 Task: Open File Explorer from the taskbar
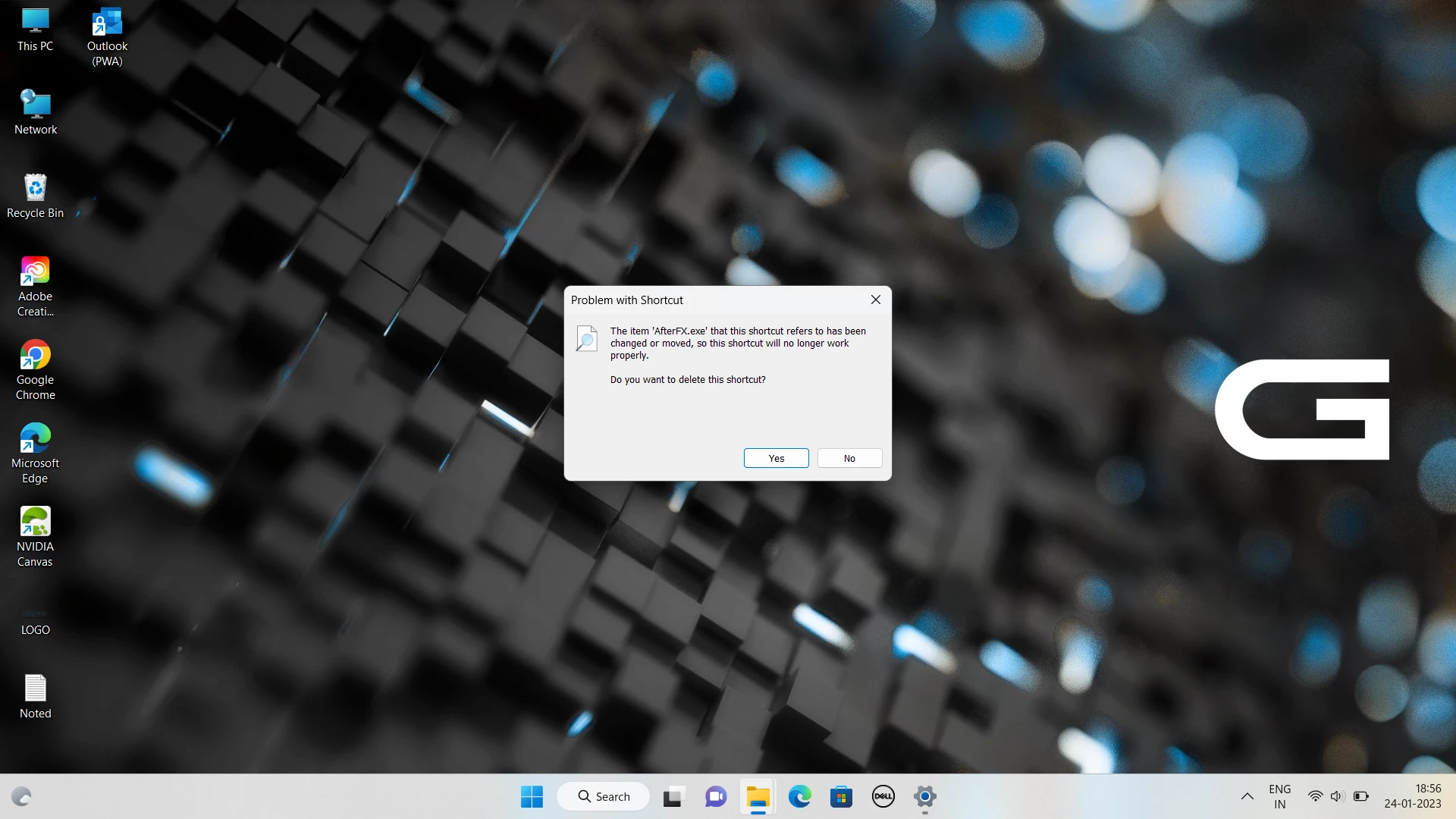[758, 796]
